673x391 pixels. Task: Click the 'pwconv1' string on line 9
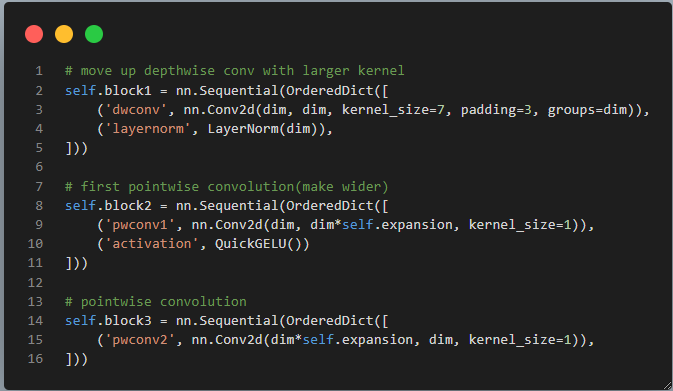140,224
